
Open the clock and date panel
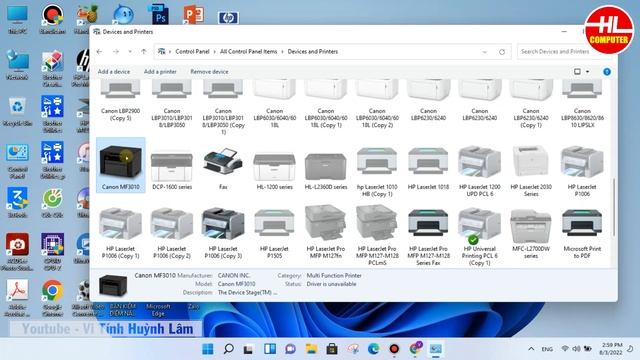pos(611,349)
